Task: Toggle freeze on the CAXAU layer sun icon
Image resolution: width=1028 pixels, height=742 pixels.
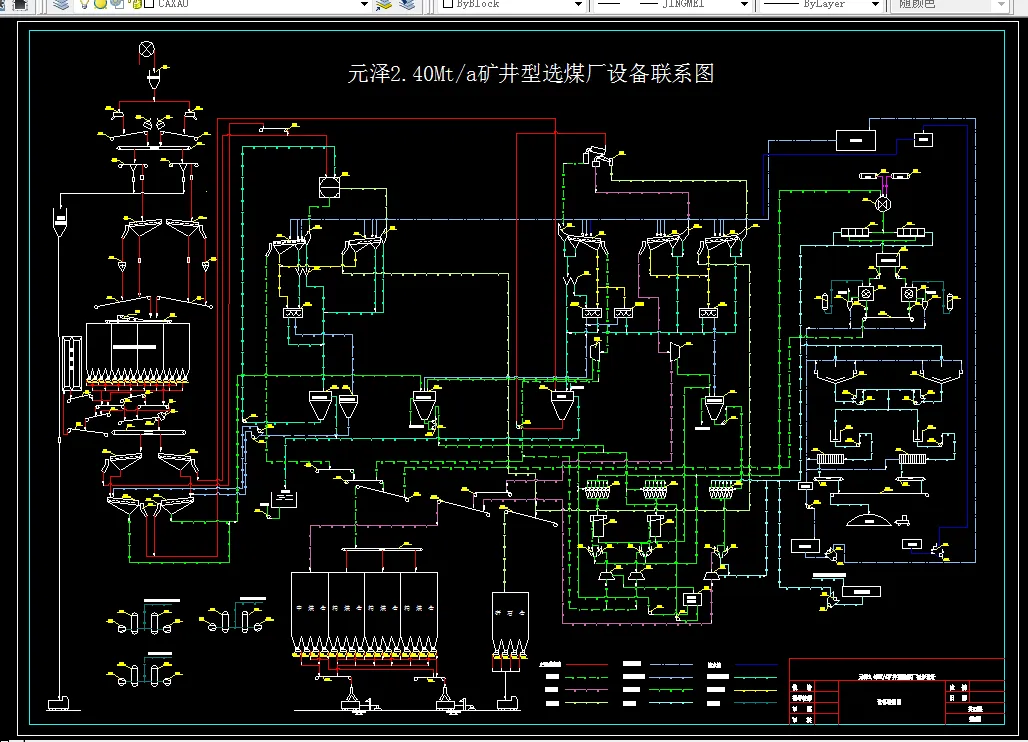Action: 100,5
